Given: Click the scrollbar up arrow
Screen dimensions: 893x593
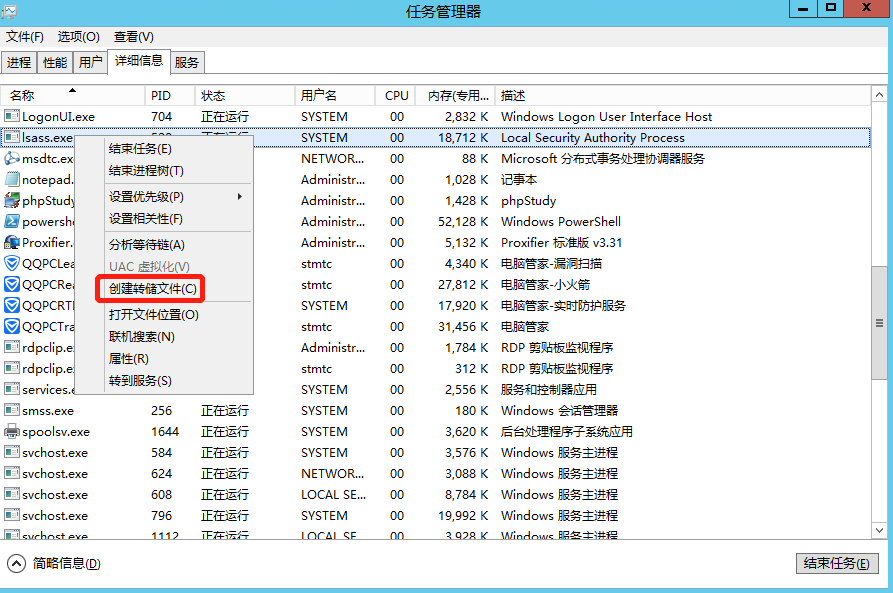Looking at the screenshot, I should click(879, 95).
